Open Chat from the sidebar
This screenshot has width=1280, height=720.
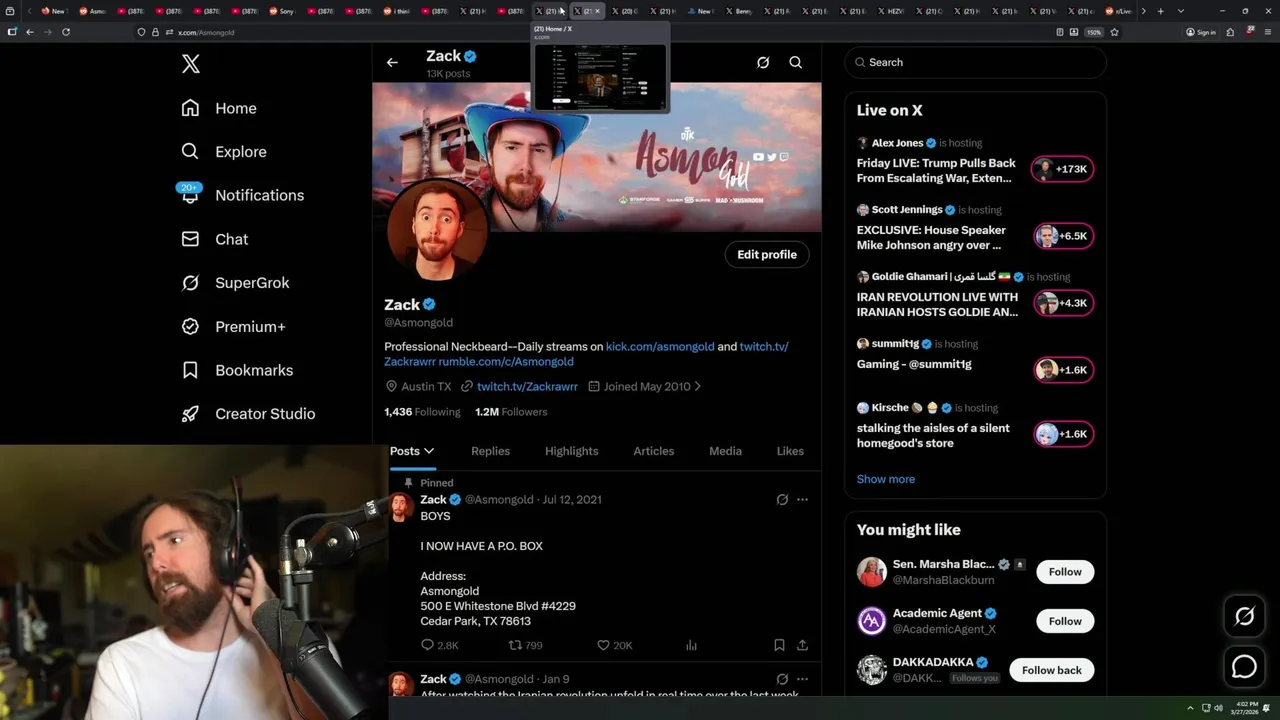[x=215, y=239]
